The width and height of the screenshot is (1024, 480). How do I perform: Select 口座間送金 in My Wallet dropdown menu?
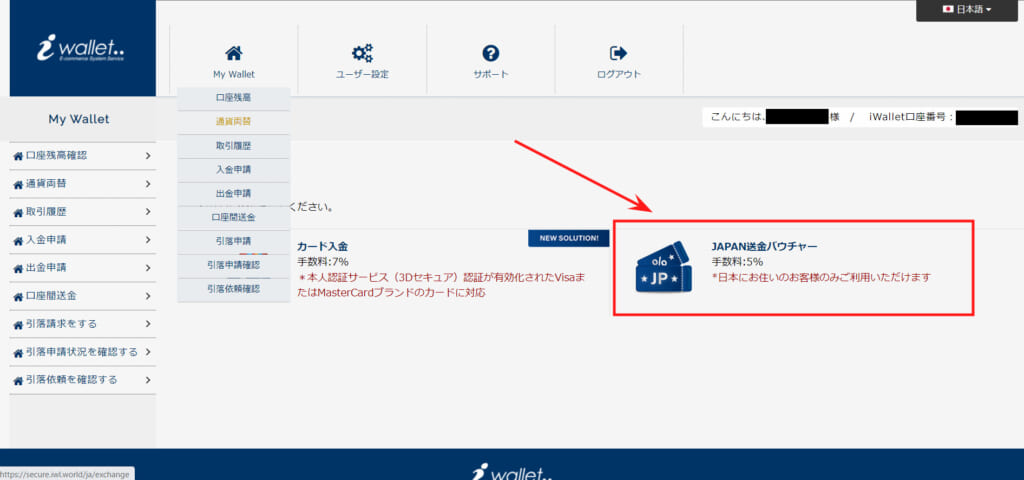pyautogui.click(x=233, y=217)
